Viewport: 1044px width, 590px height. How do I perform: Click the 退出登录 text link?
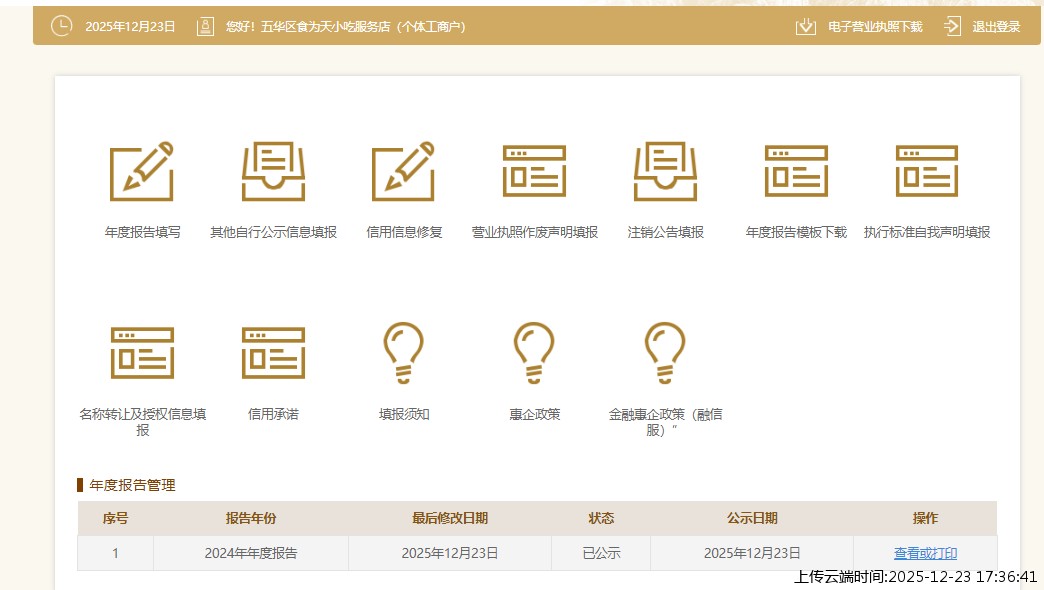click(x=996, y=27)
